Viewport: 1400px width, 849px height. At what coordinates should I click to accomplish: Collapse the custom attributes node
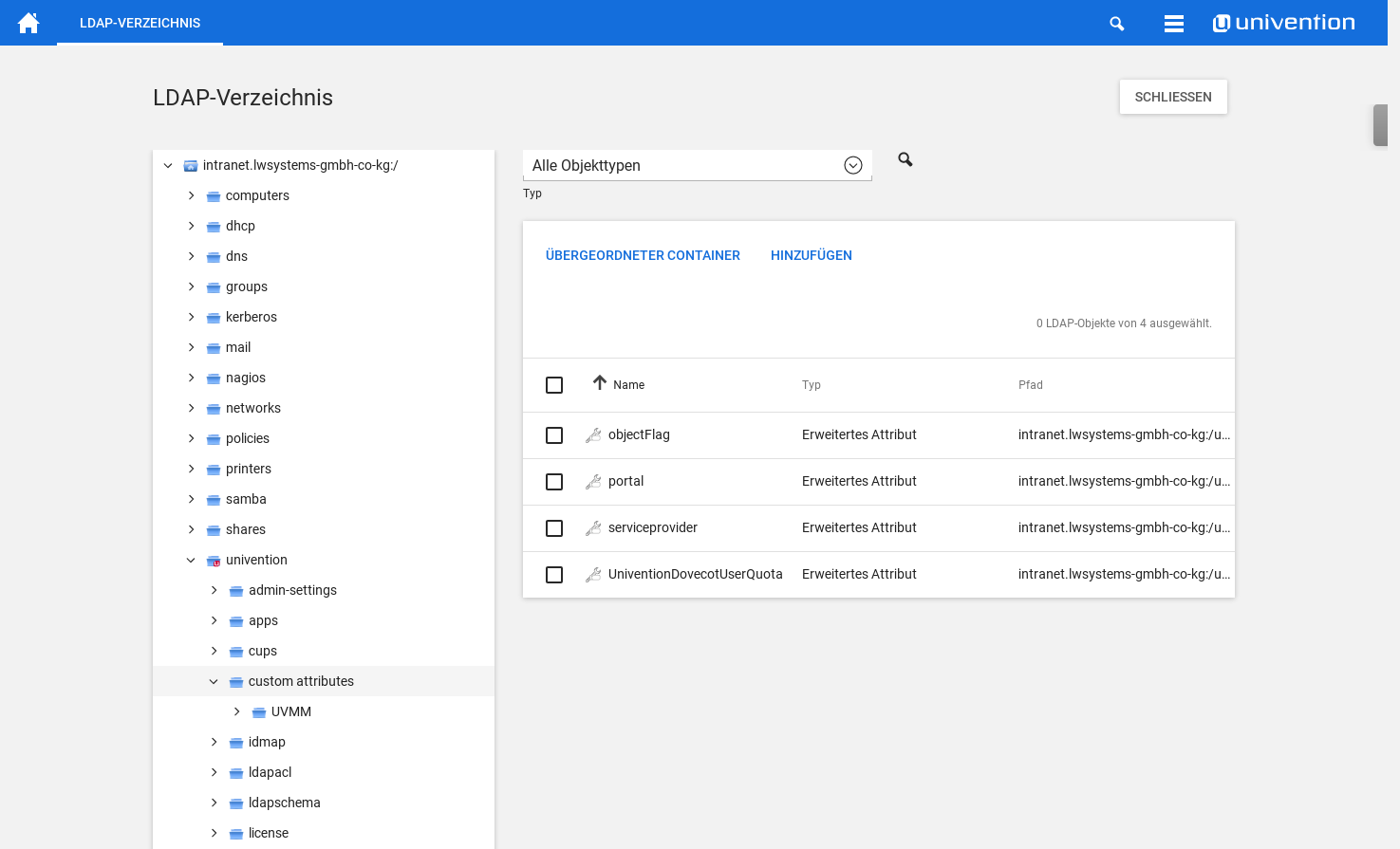tap(214, 681)
